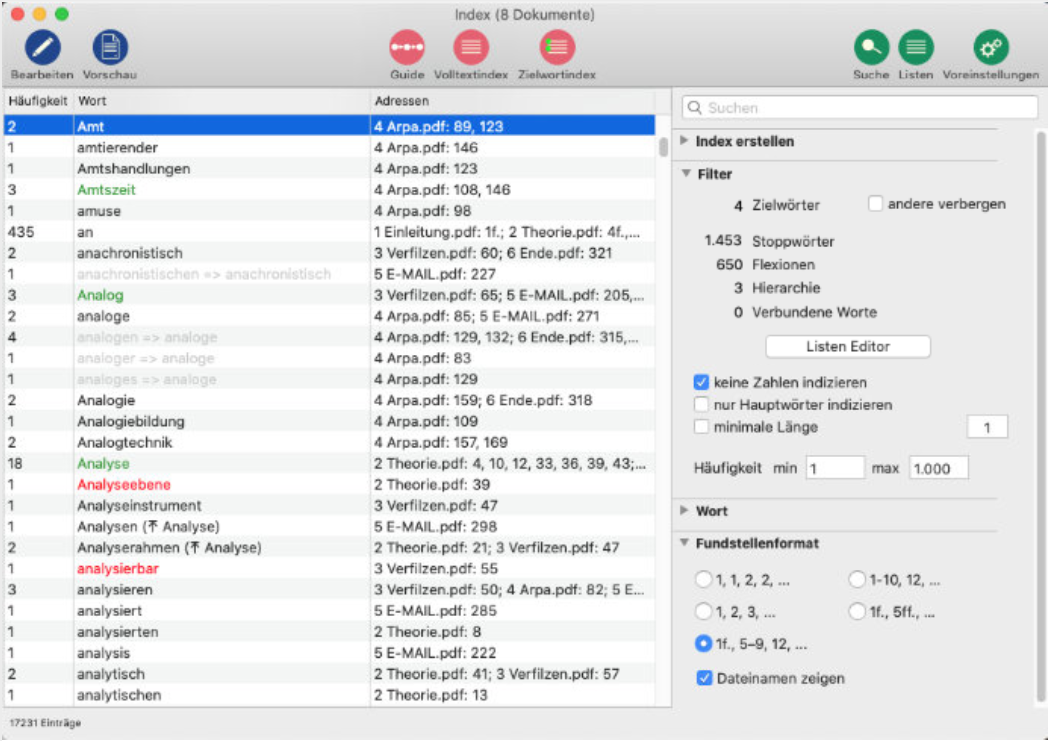The height and width of the screenshot is (741, 1048).
Task: Select format 1, 2, 3, ...
Action: click(703, 611)
